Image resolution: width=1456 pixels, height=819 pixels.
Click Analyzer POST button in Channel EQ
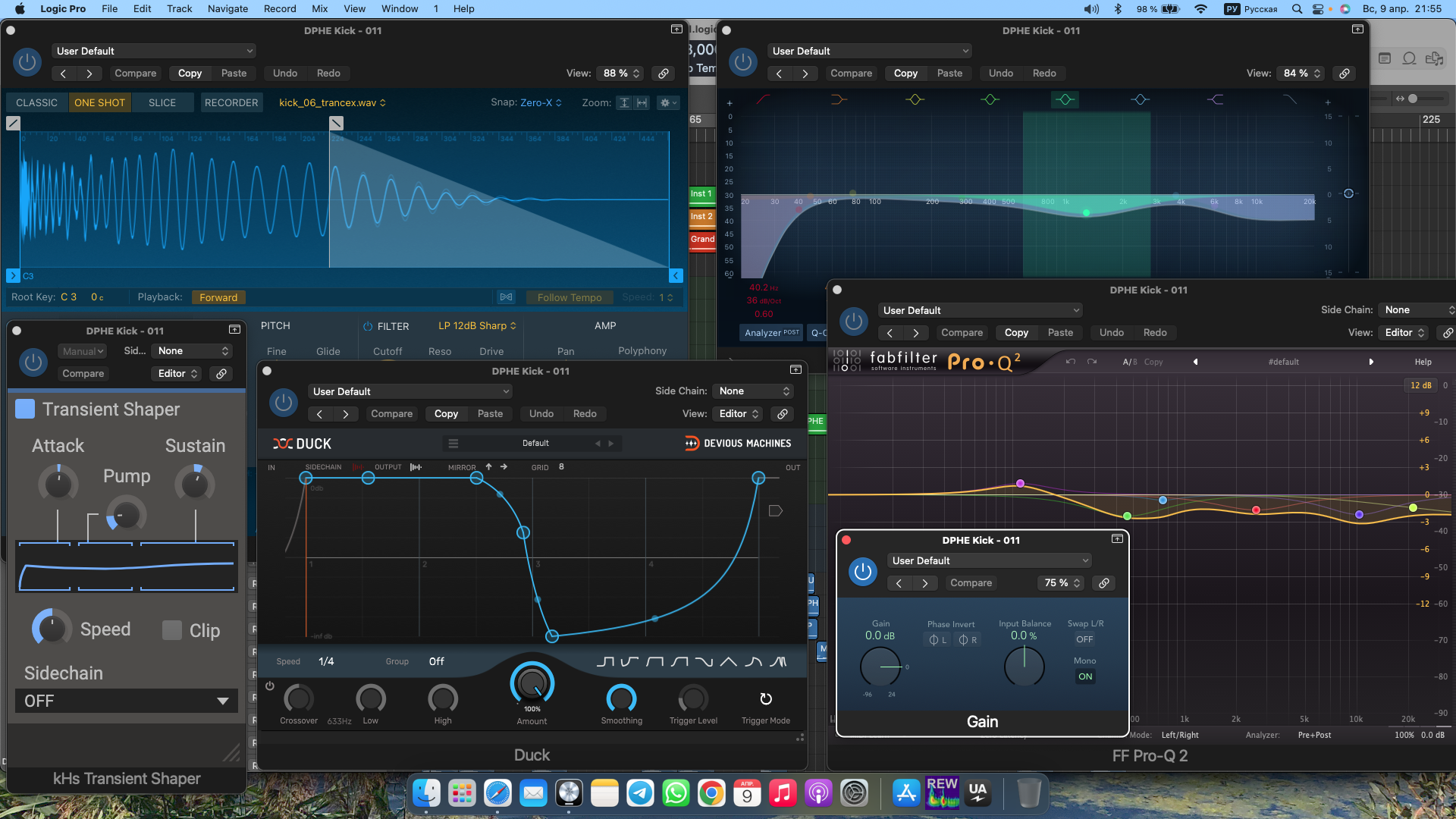pyautogui.click(x=771, y=333)
